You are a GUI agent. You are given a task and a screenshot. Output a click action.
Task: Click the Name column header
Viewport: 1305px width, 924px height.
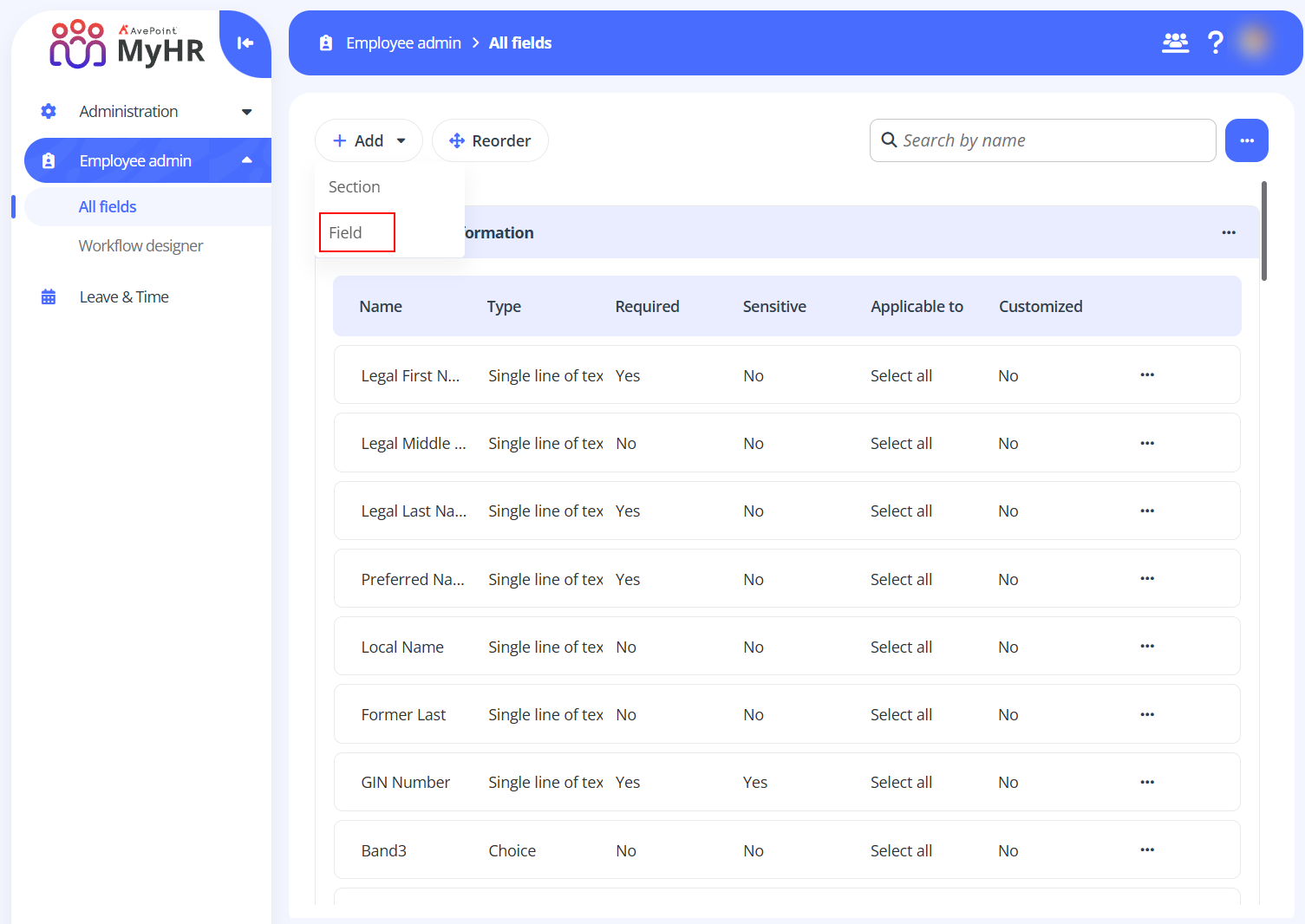pyautogui.click(x=381, y=306)
